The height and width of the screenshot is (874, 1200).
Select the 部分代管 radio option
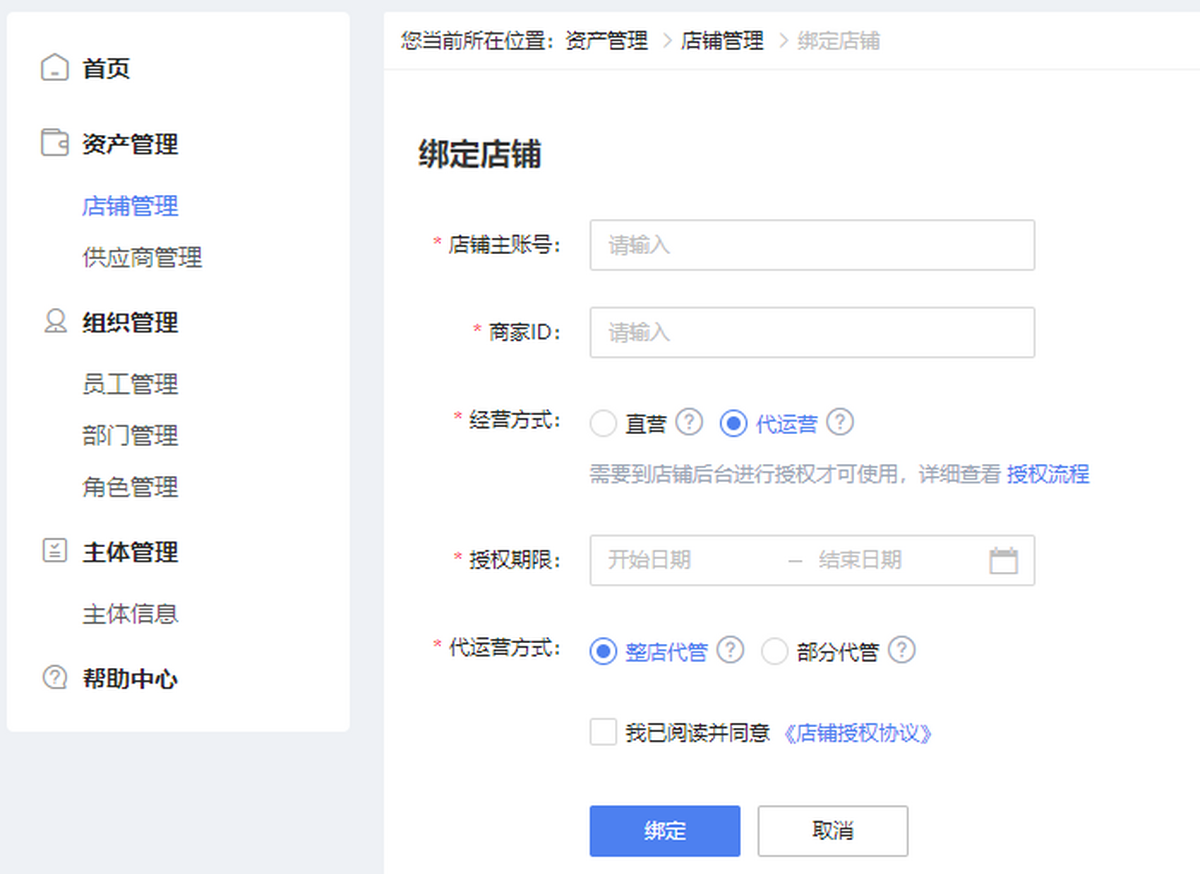coord(775,650)
